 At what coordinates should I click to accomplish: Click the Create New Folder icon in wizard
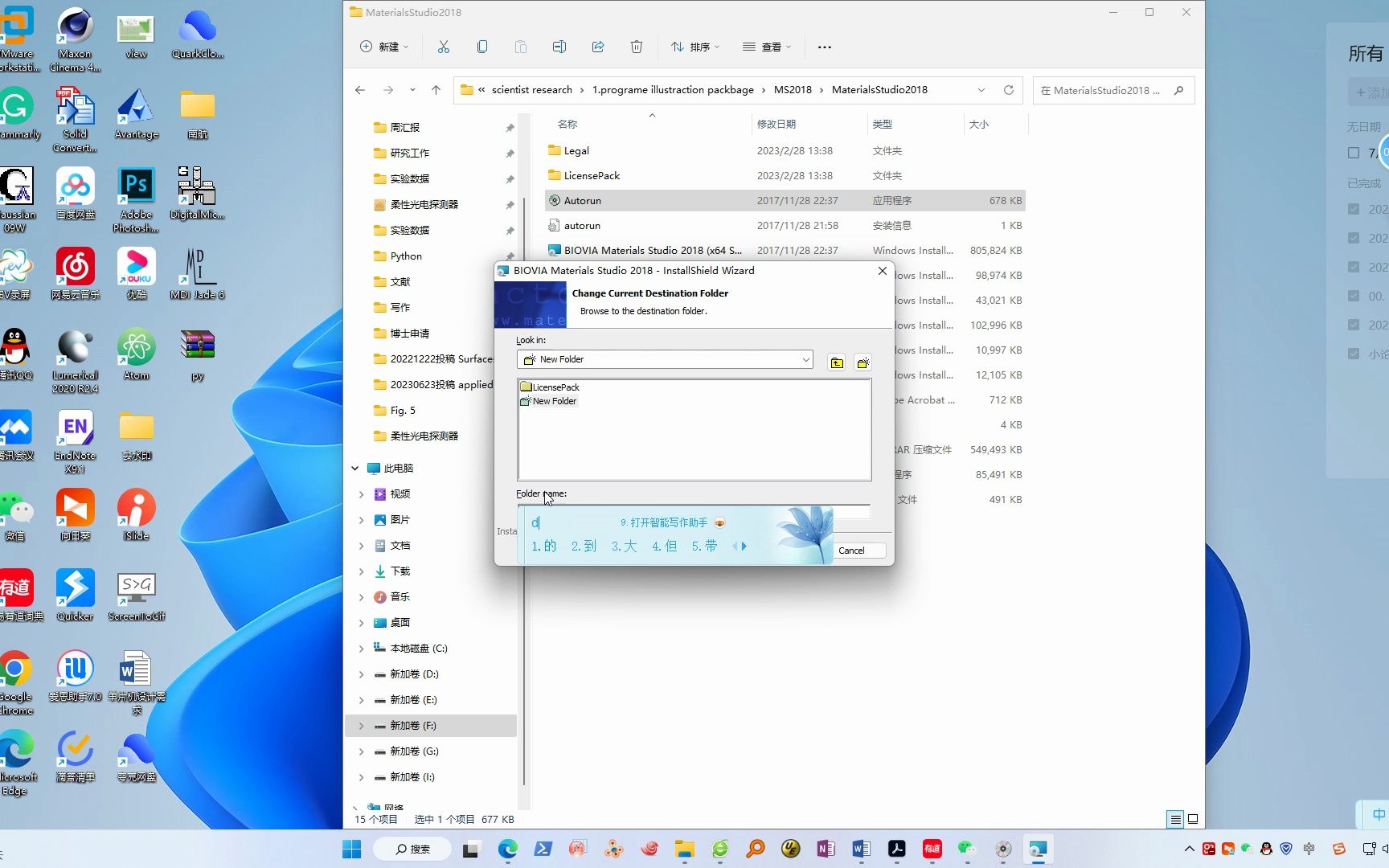pyautogui.click(x=863, y=362)
